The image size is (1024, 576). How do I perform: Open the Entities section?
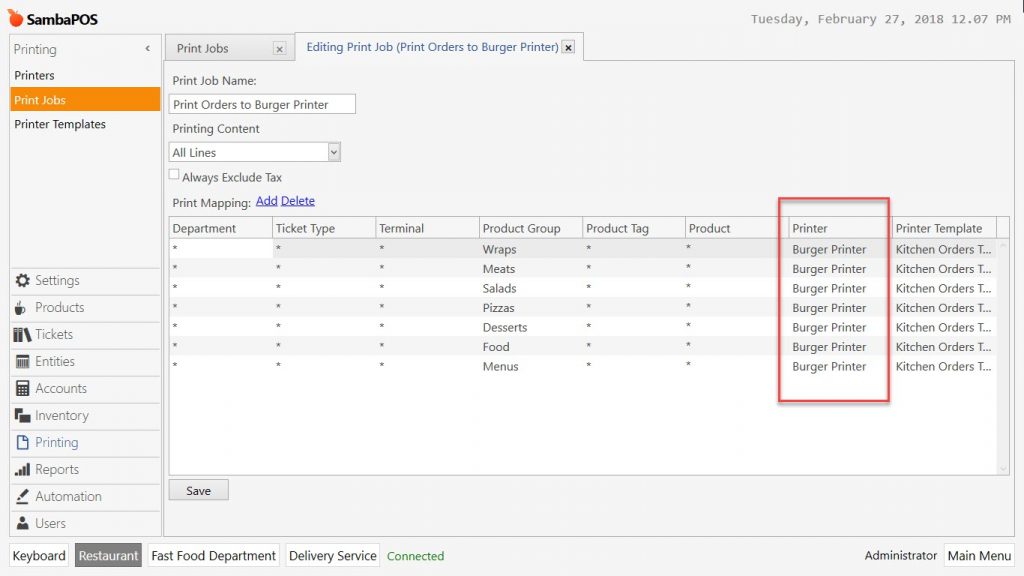pyautogui.click(x=55, y=361)
